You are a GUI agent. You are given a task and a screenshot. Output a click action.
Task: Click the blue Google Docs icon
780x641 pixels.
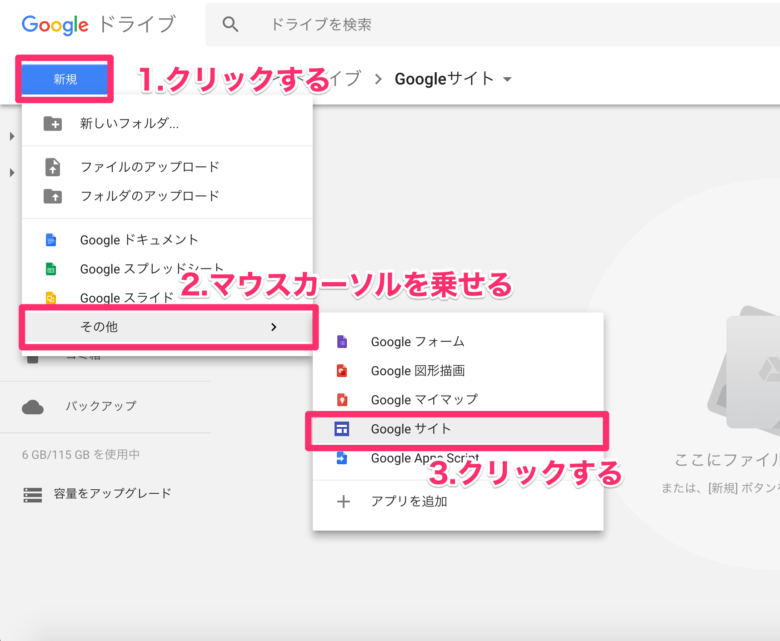pyautogui.click(x=51, y=240)
